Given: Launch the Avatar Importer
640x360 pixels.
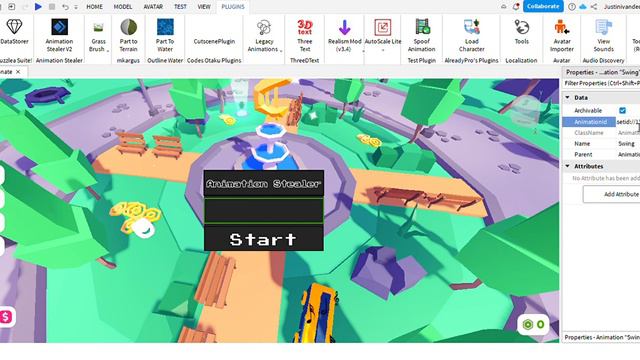Looking at the screenshot, I should 562,35.
